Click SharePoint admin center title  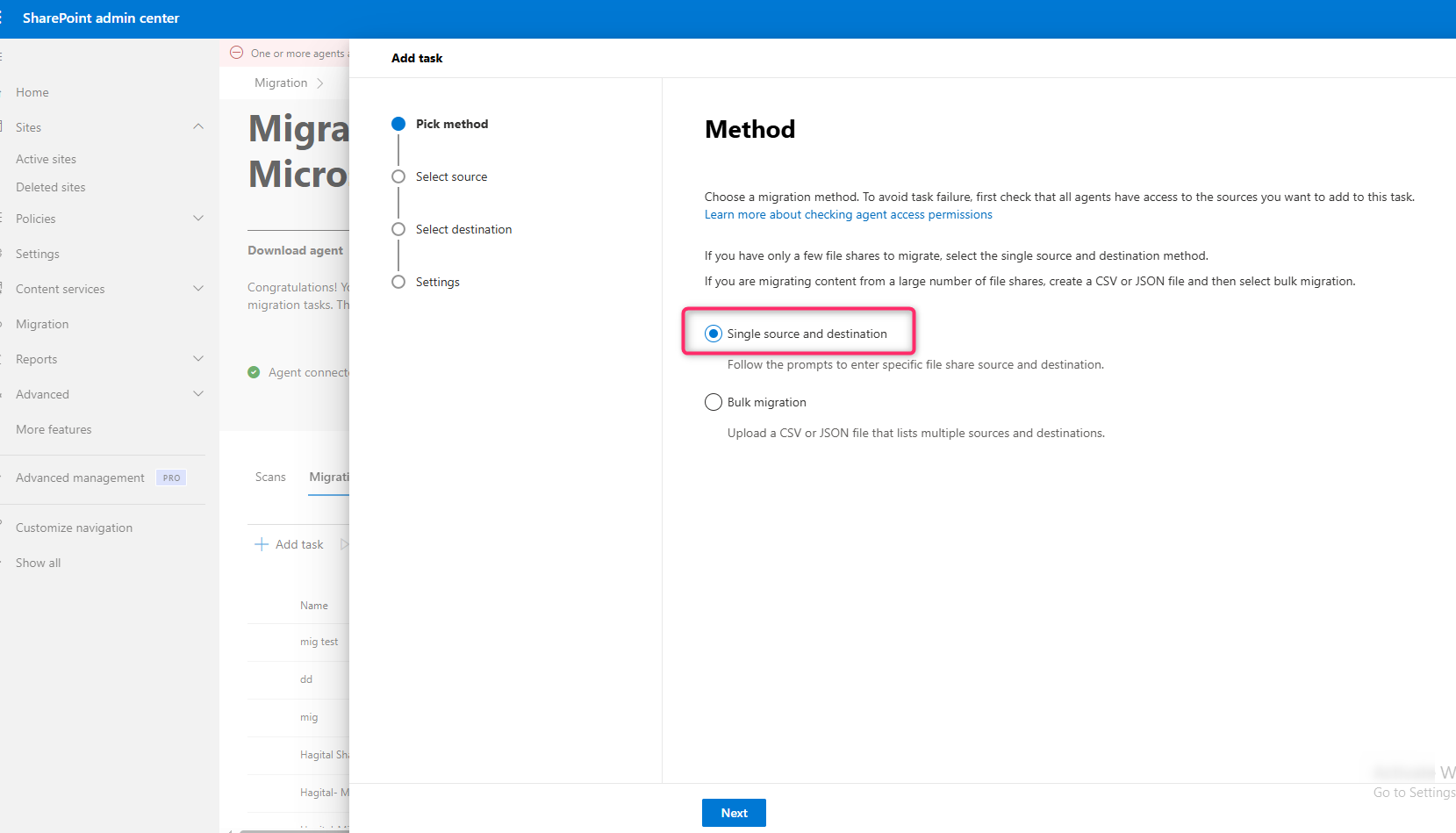101,18
